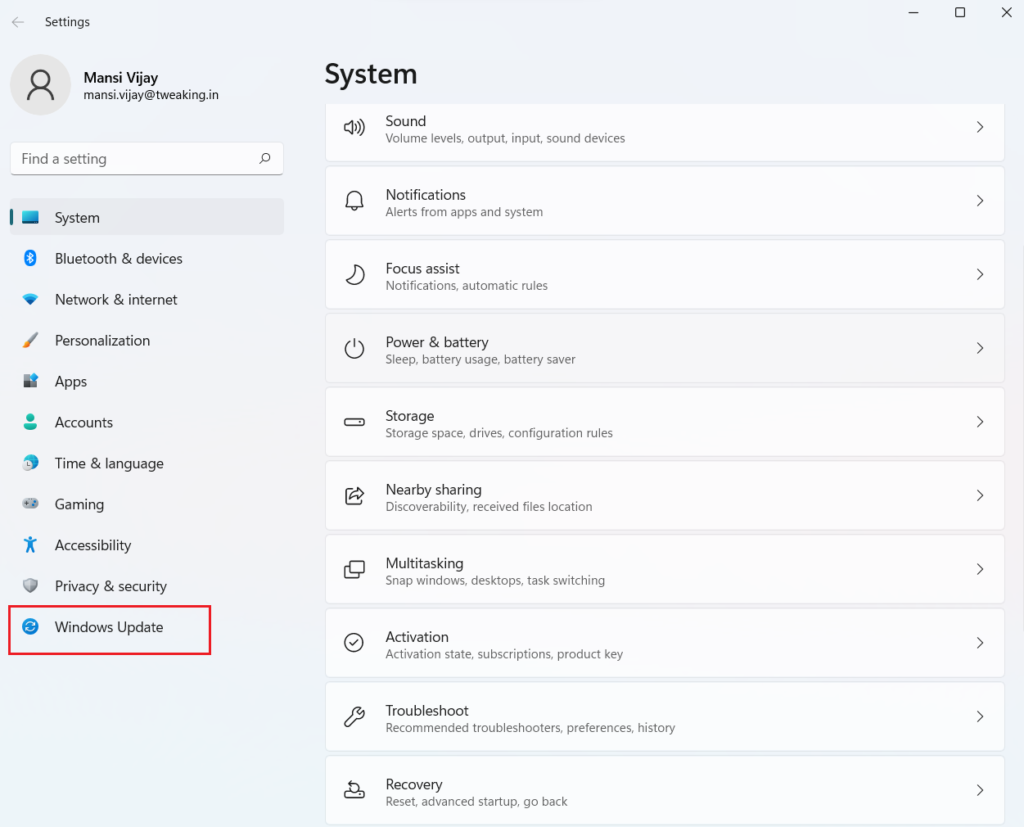
Task: Minimize the Settings window
Action: point(914,12)
